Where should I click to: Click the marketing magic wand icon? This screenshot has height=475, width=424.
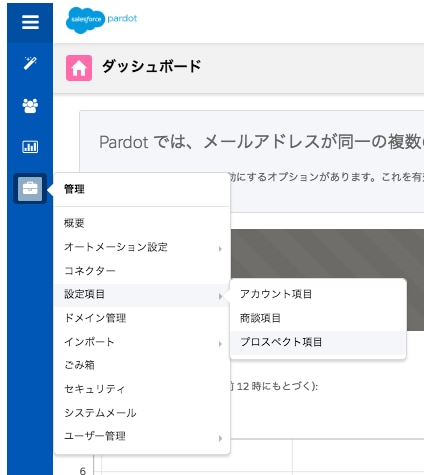30,63
